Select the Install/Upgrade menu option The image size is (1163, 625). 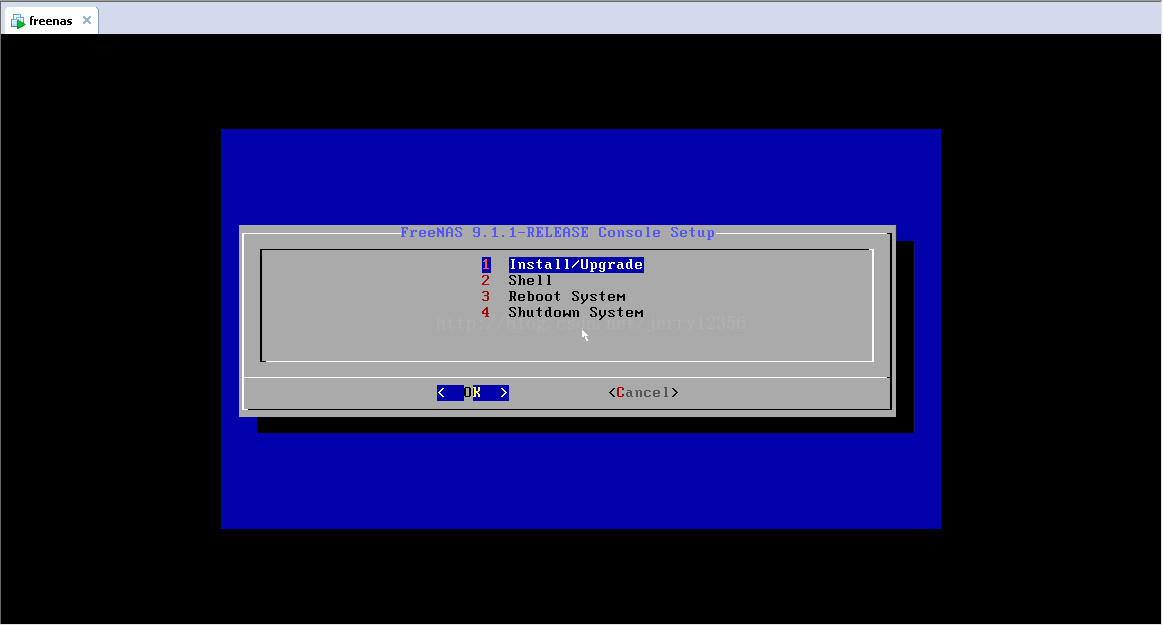[576, 265]
